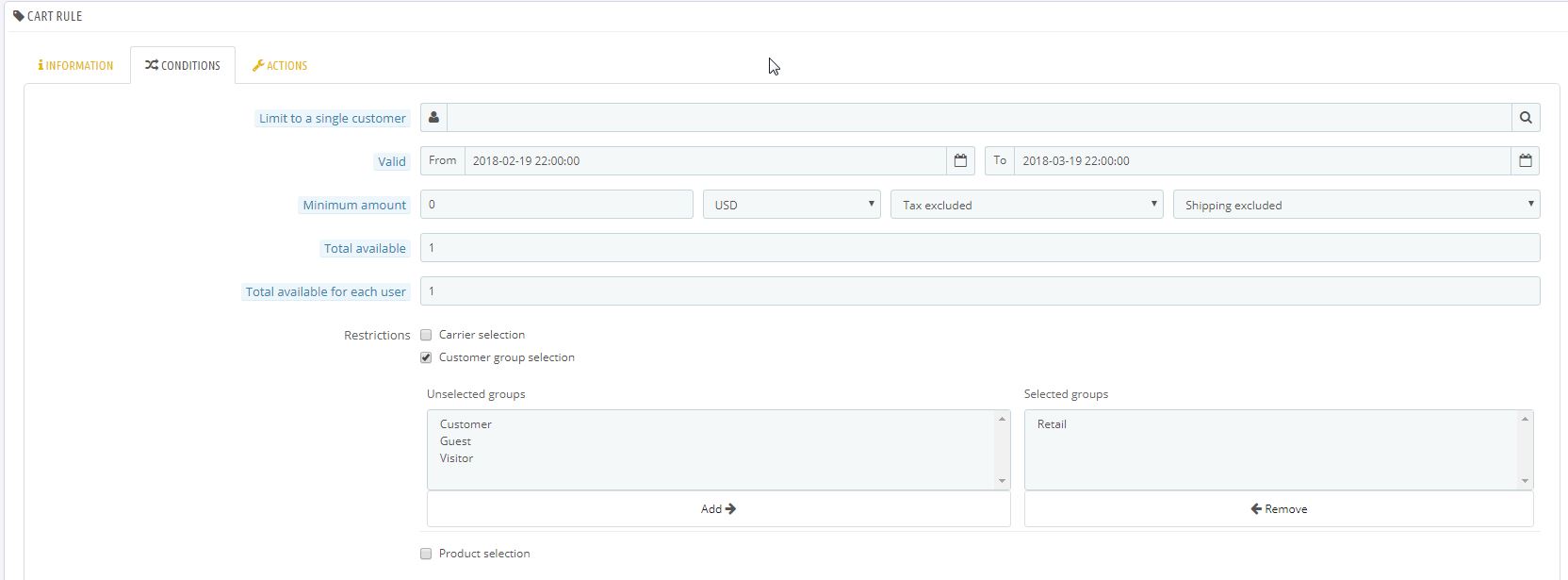Viewport: 1568px width, 580px height.
Task: Select Retail in Selected groups list
Action: coord(1052,424)
